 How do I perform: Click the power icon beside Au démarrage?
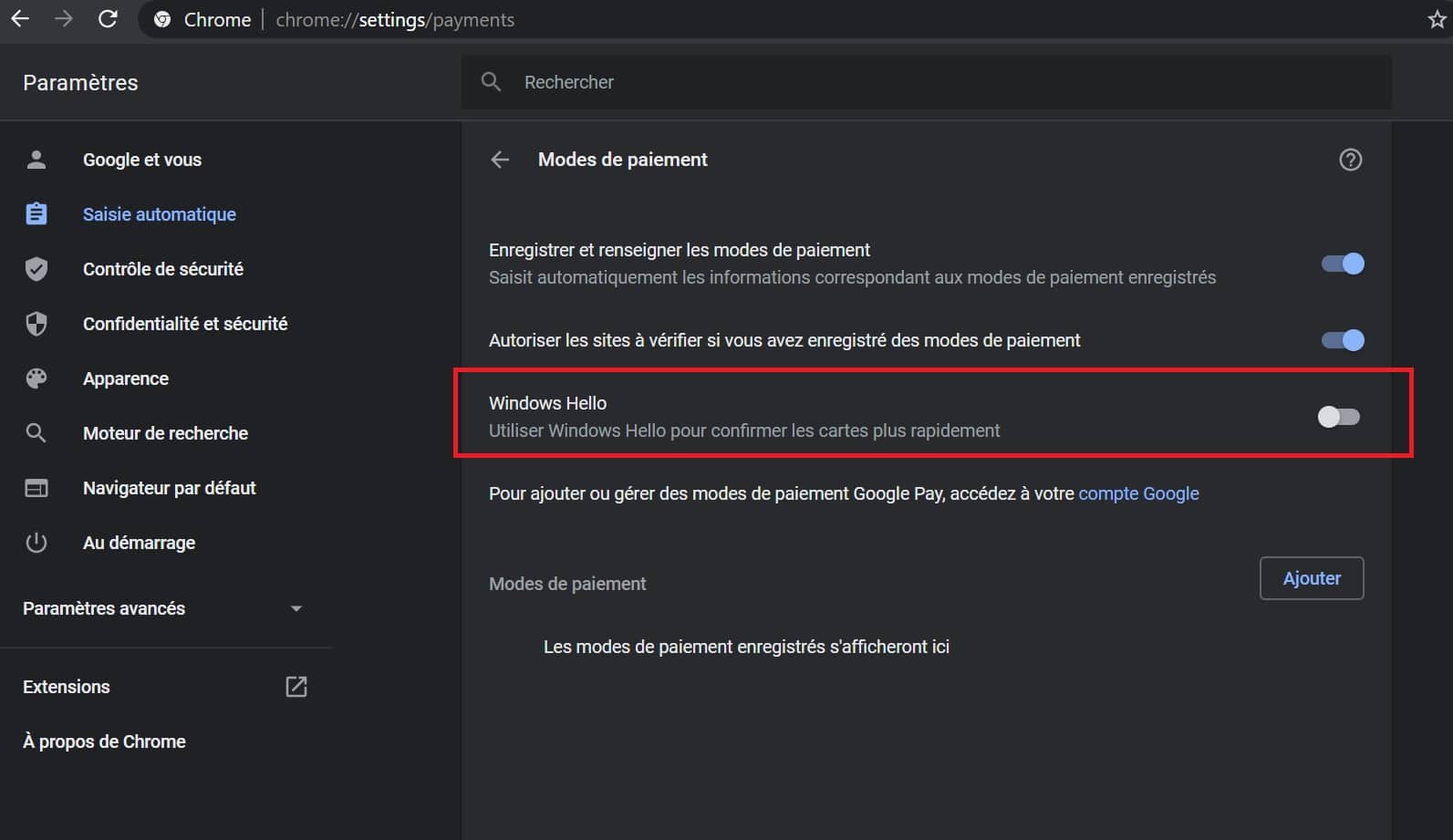(36, 543)
